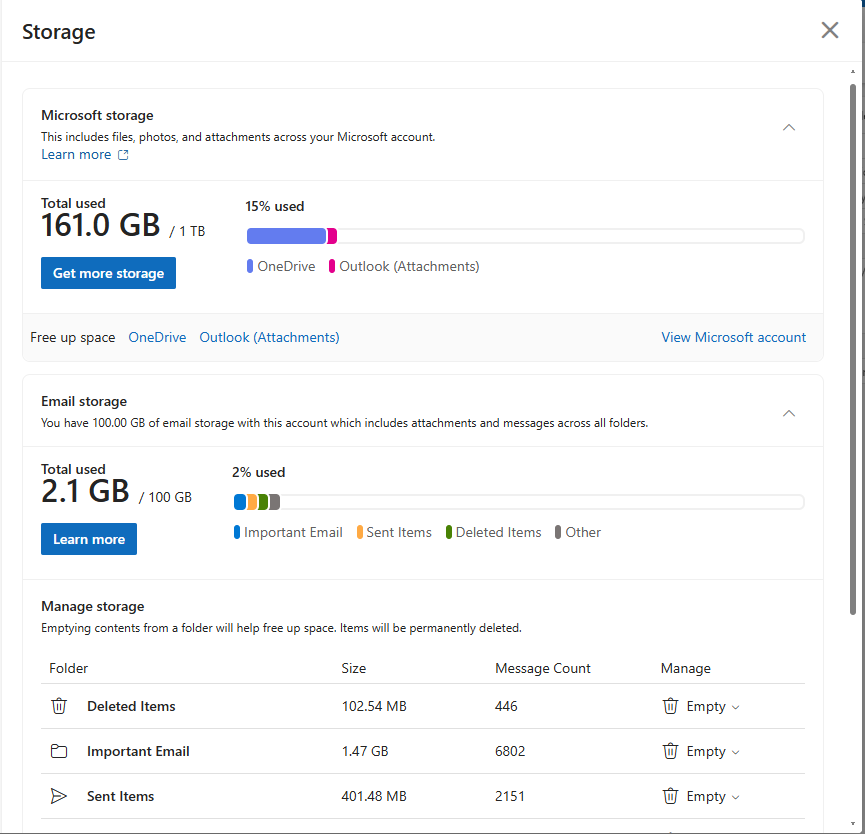Click the Manage column header

click(686, 668)
